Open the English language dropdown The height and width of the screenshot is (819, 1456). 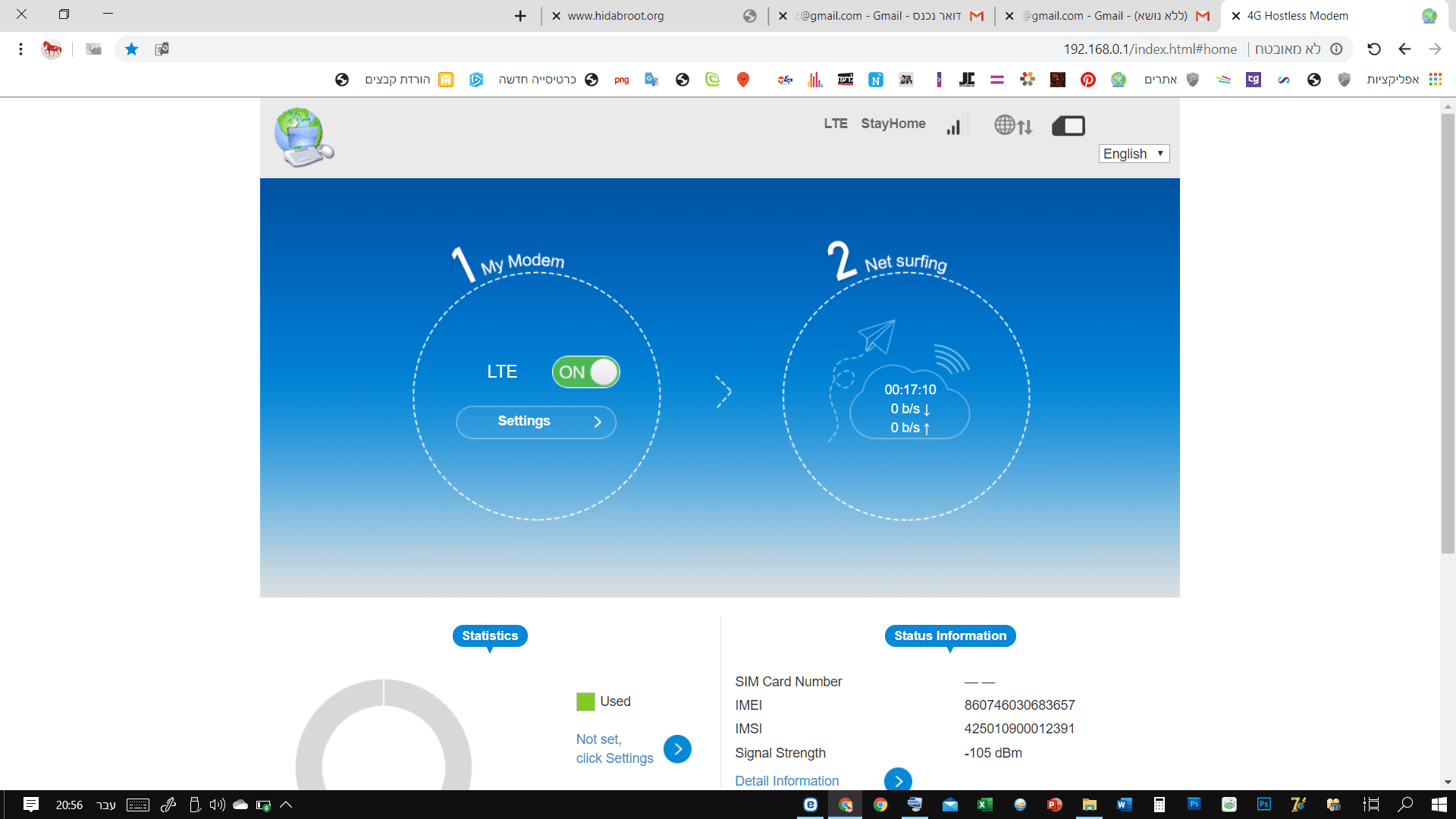tap(1133, 154)
